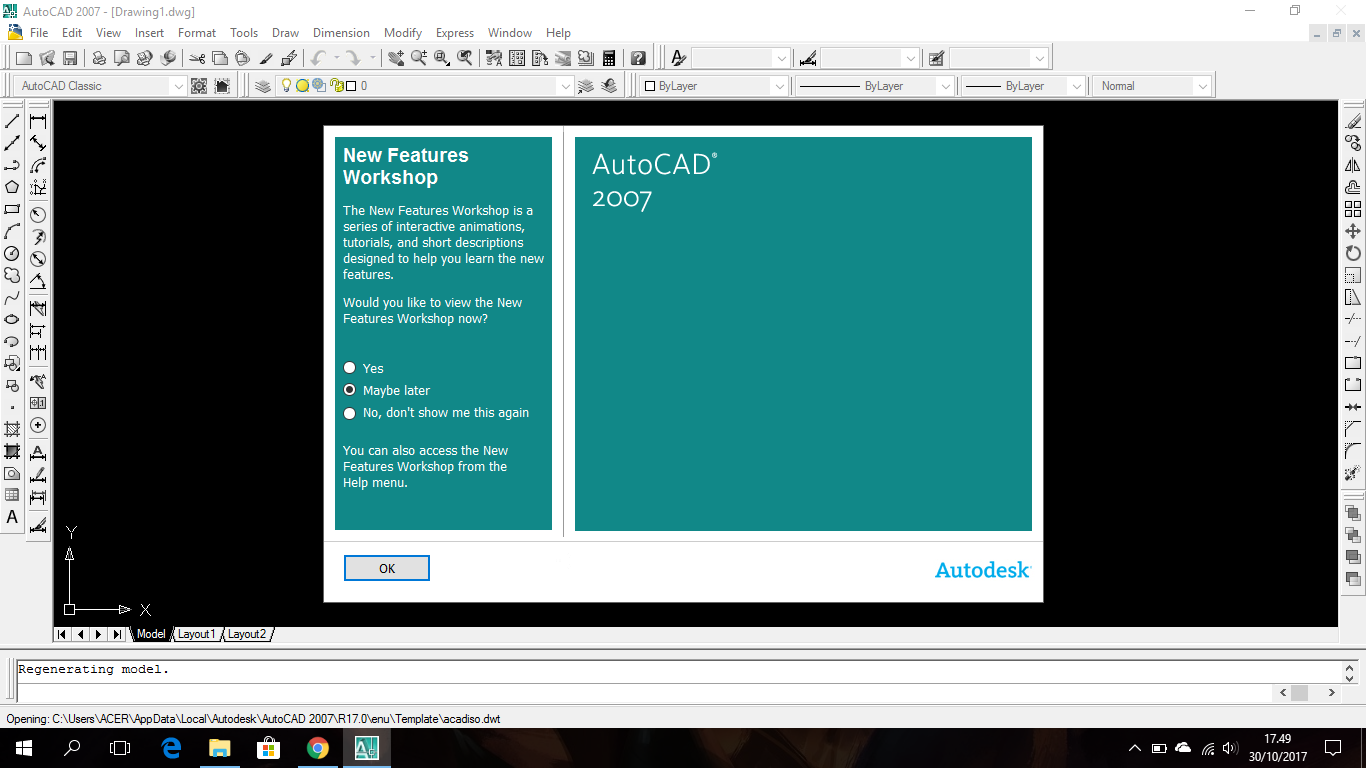Screen dimensions: 1366x768
Task: Open File Explorer from the taskbar
Action: 220,748
